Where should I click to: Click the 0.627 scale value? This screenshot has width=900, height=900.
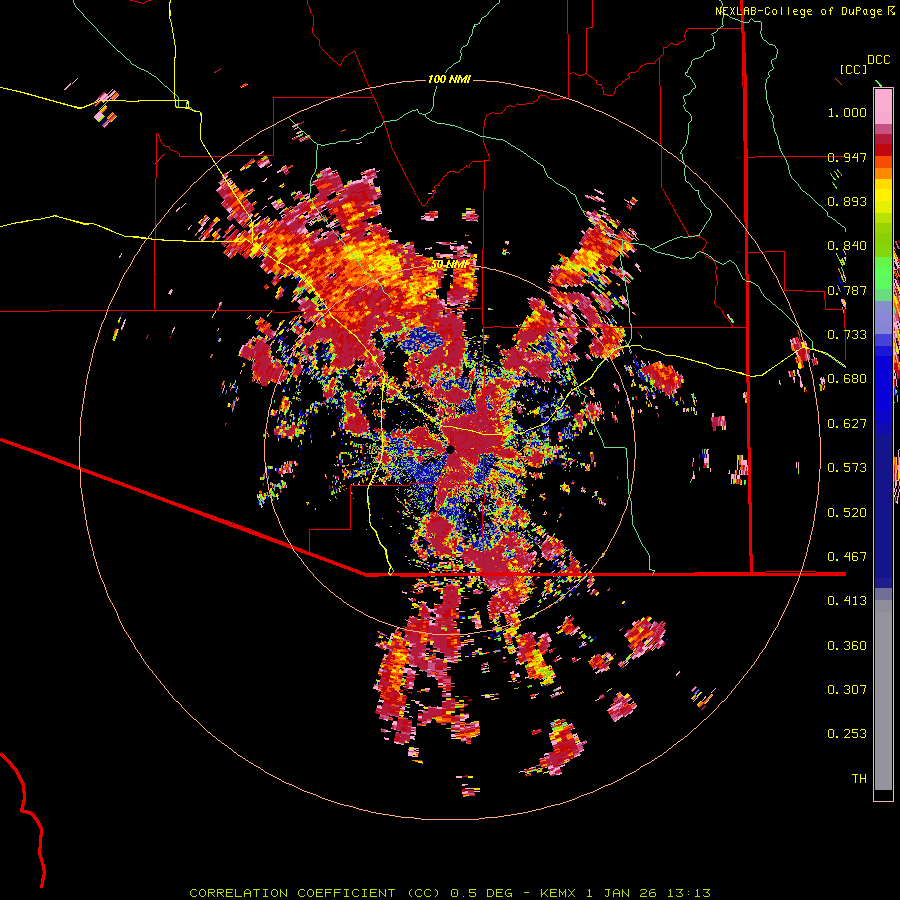[847, 424]
